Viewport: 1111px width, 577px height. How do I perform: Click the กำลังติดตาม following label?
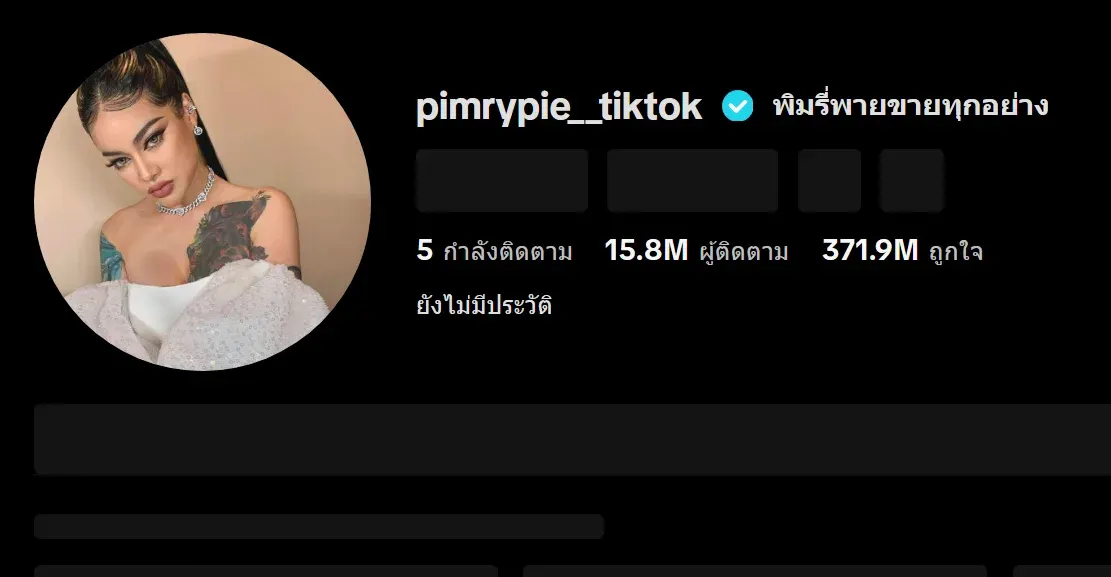click(507, 251)
